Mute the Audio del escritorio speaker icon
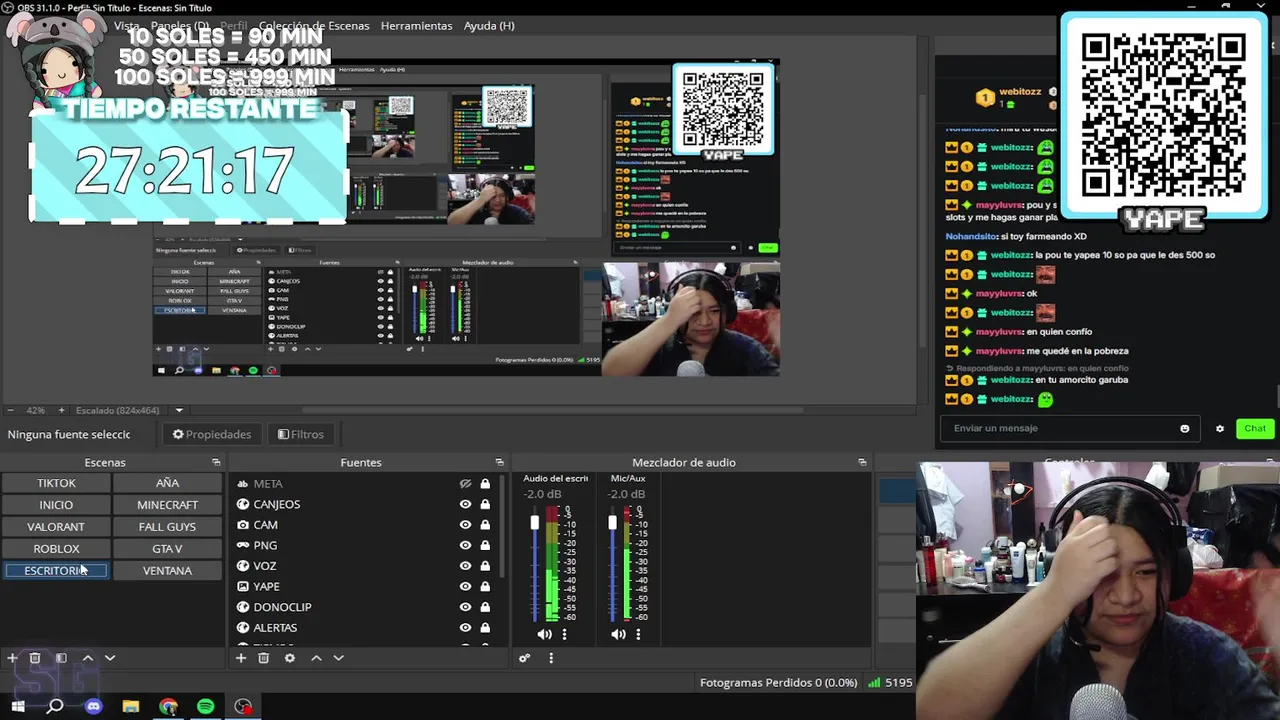 [544, 634]
